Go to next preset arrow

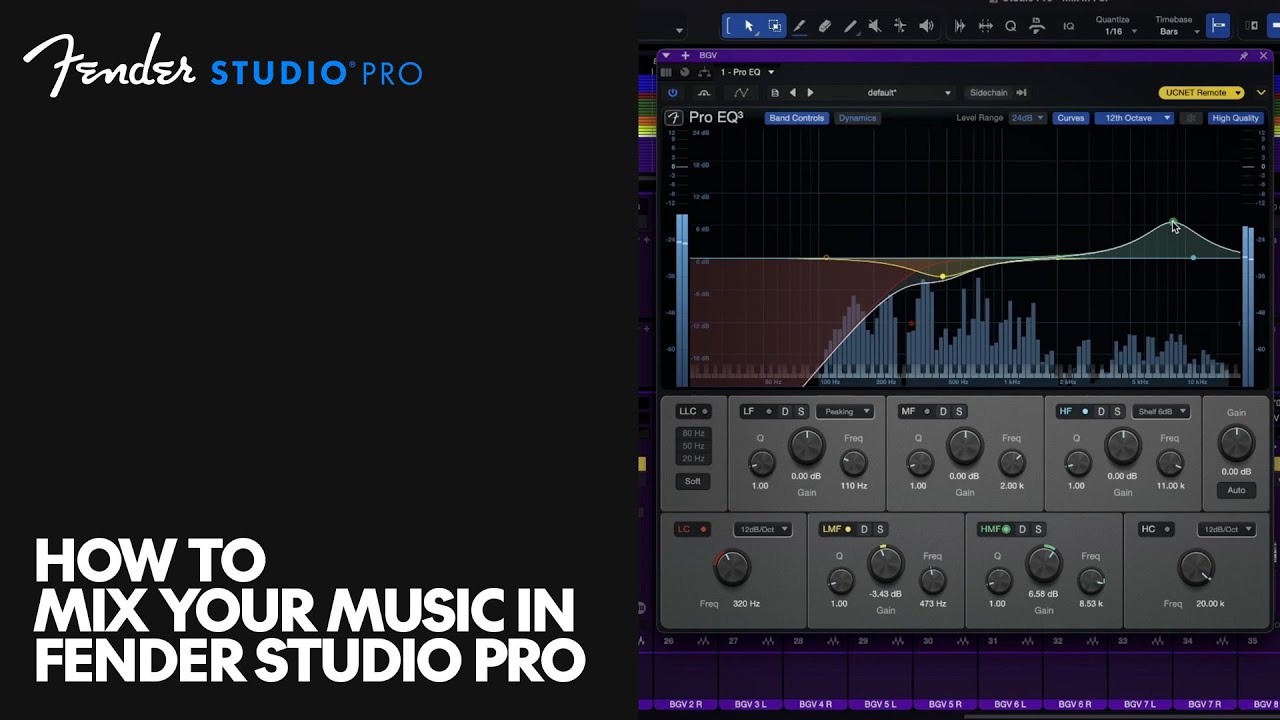[x=810, y=93]
